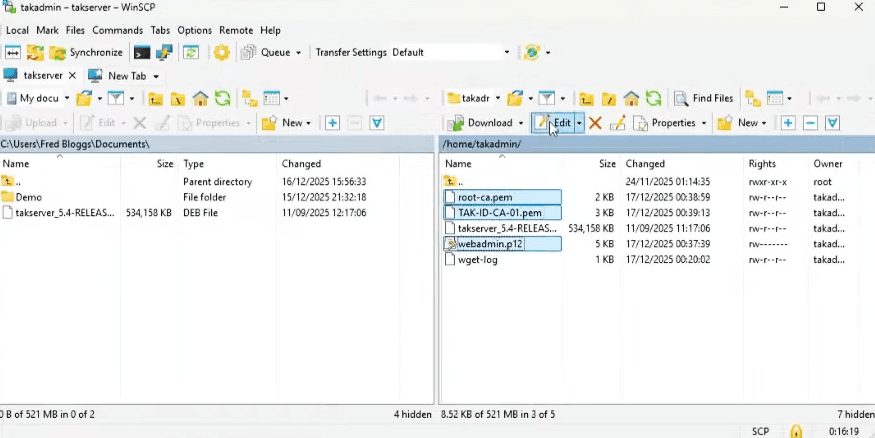Click the remote Edit button
This screenshot has height=438, width=875.
coord(552,123)
